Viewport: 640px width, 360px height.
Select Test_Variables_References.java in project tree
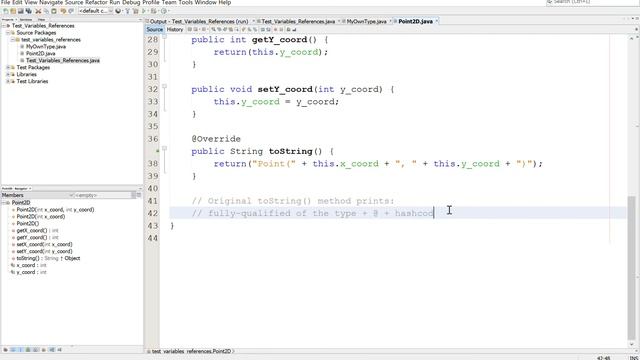(x=62, y=60)
